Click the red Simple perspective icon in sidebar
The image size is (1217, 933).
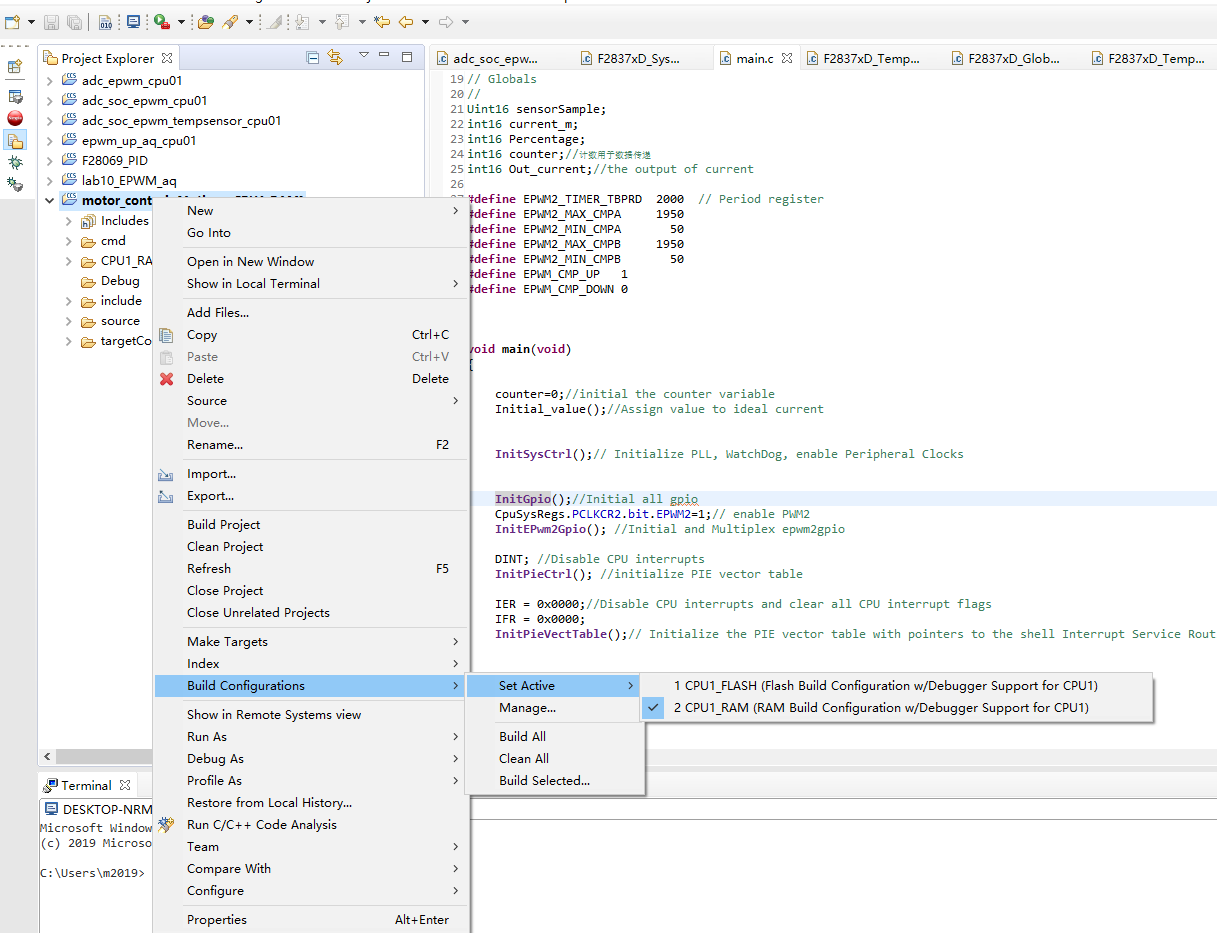(x=15, y=117)
